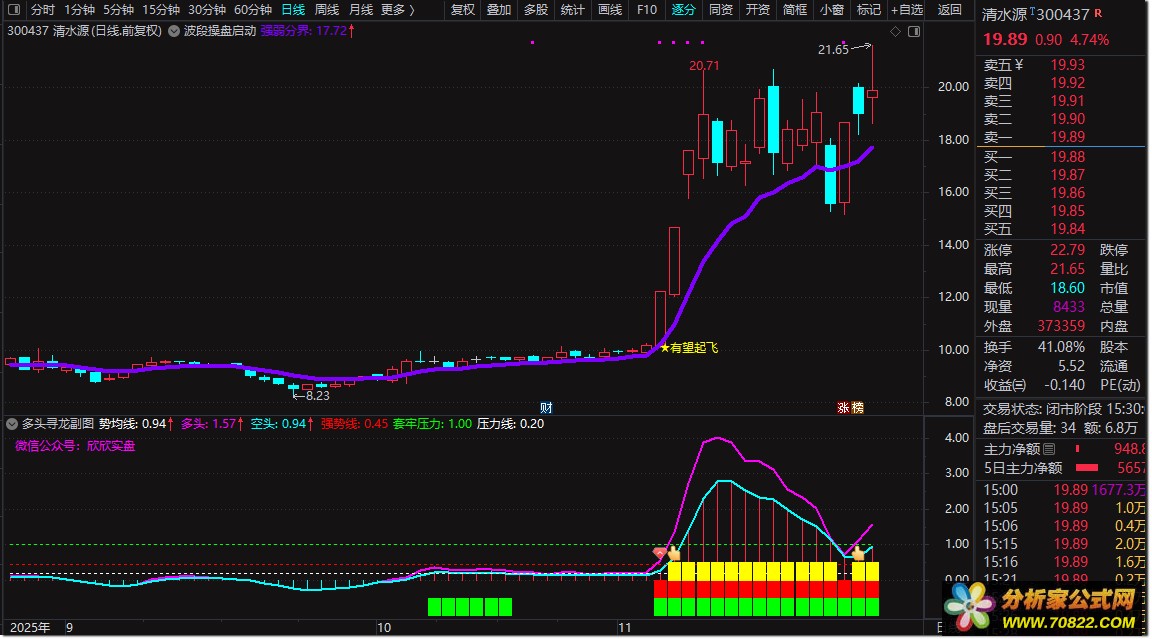Click the 买五 bid price 19.84

point(1067,228)
